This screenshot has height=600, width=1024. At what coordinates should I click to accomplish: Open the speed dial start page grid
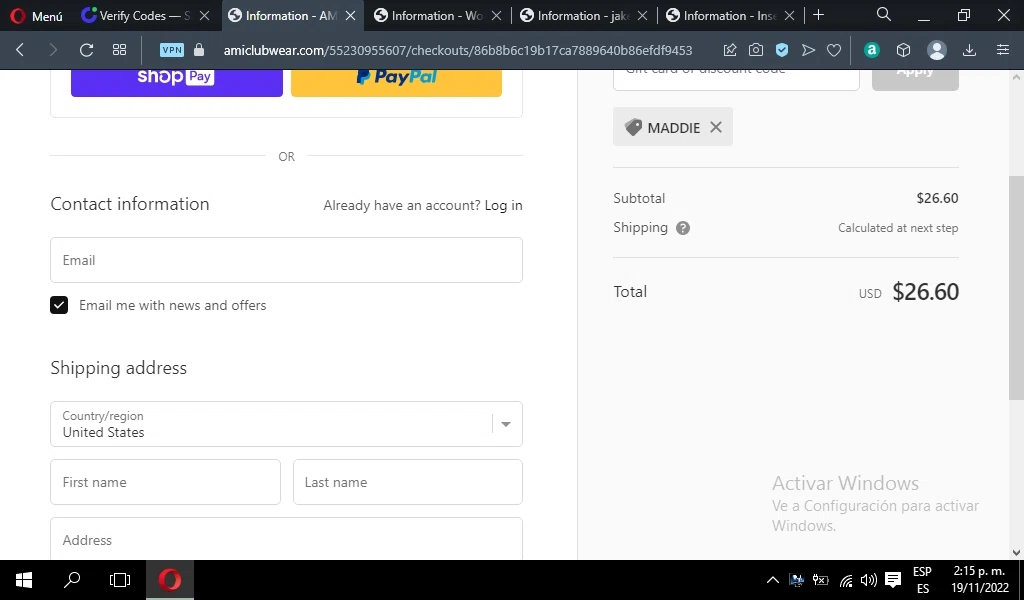(119, 50)
